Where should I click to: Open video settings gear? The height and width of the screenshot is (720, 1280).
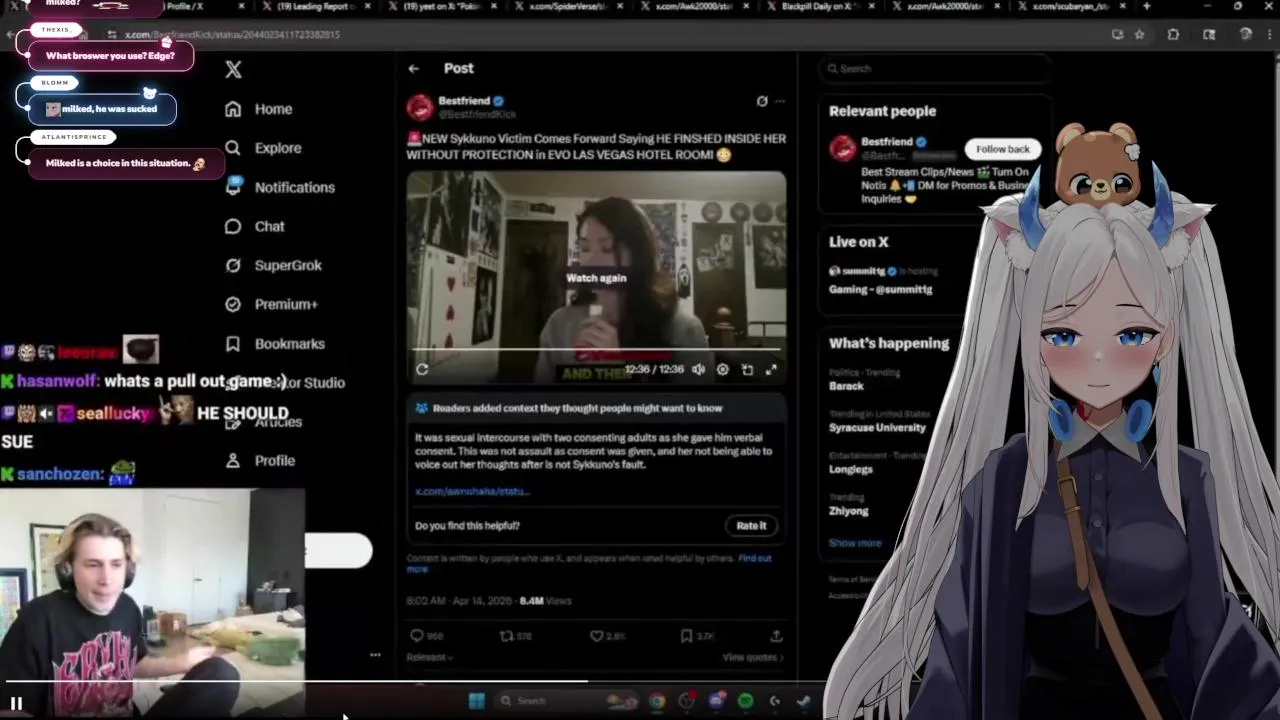pyautogui.click(x=723, y=369)
